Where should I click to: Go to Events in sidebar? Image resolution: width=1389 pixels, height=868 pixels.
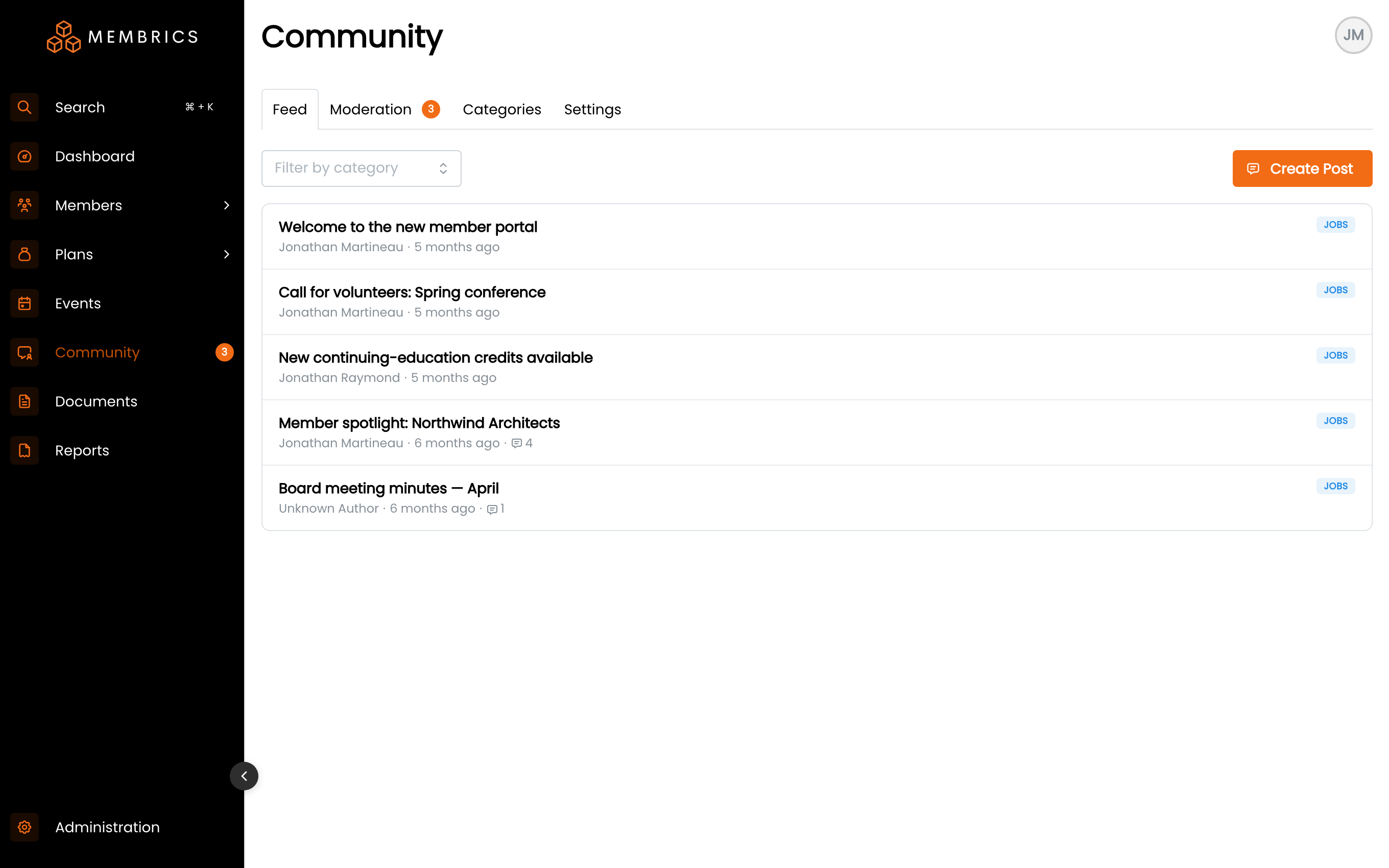(x=122, y=303)
